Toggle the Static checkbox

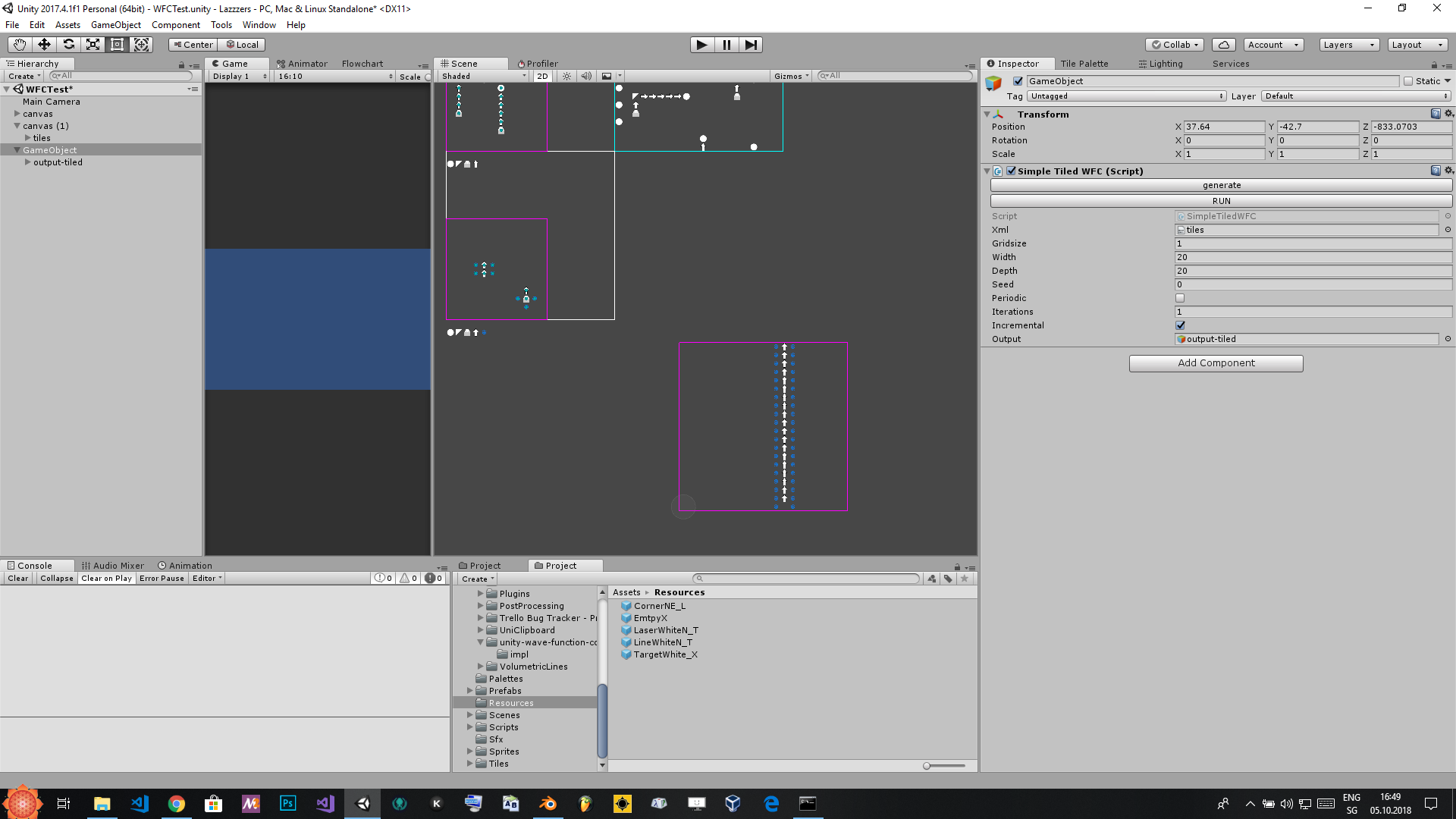[1408, 81]
